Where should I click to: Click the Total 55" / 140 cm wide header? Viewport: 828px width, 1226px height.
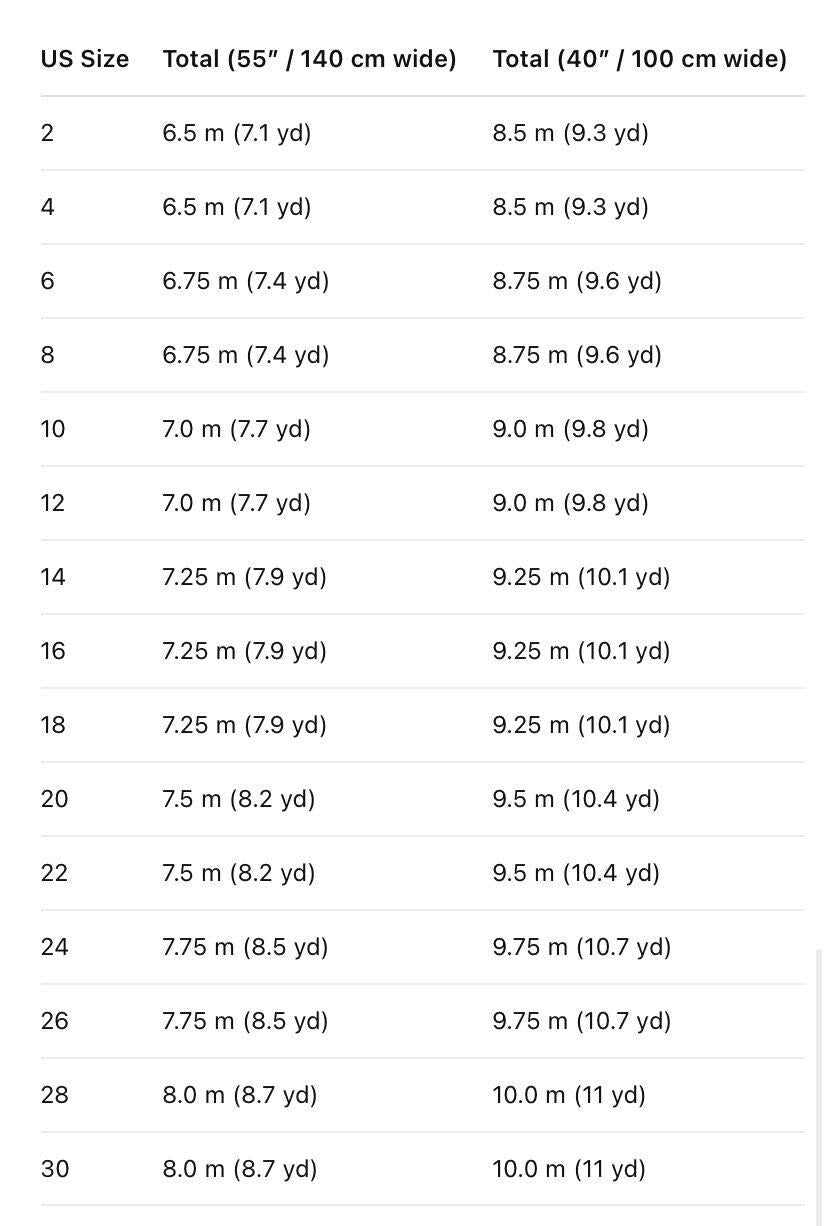click(x=310, y=59)
